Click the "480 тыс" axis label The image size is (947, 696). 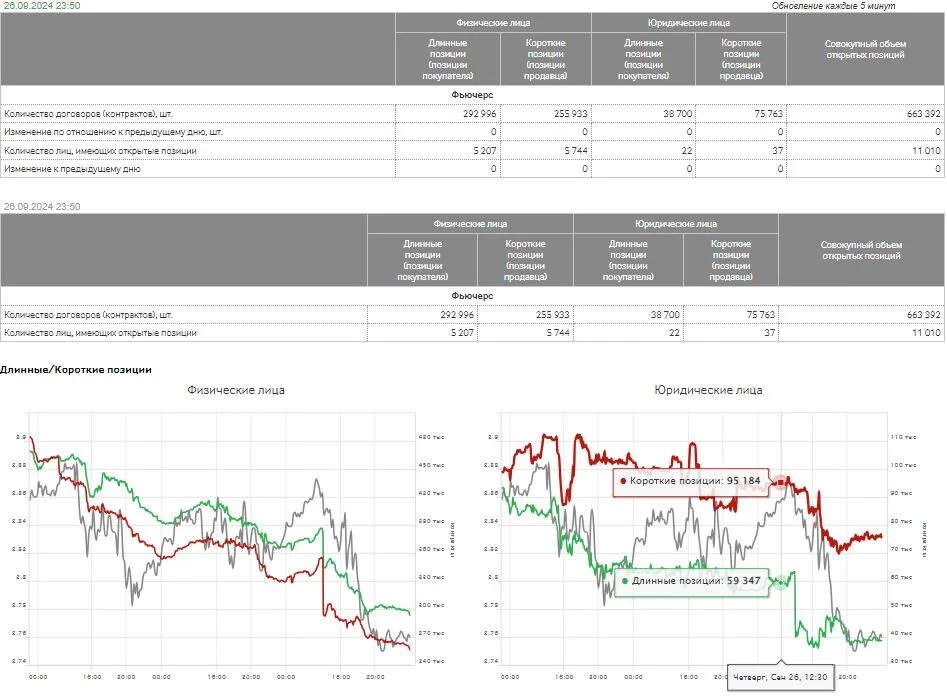point(431,437)
